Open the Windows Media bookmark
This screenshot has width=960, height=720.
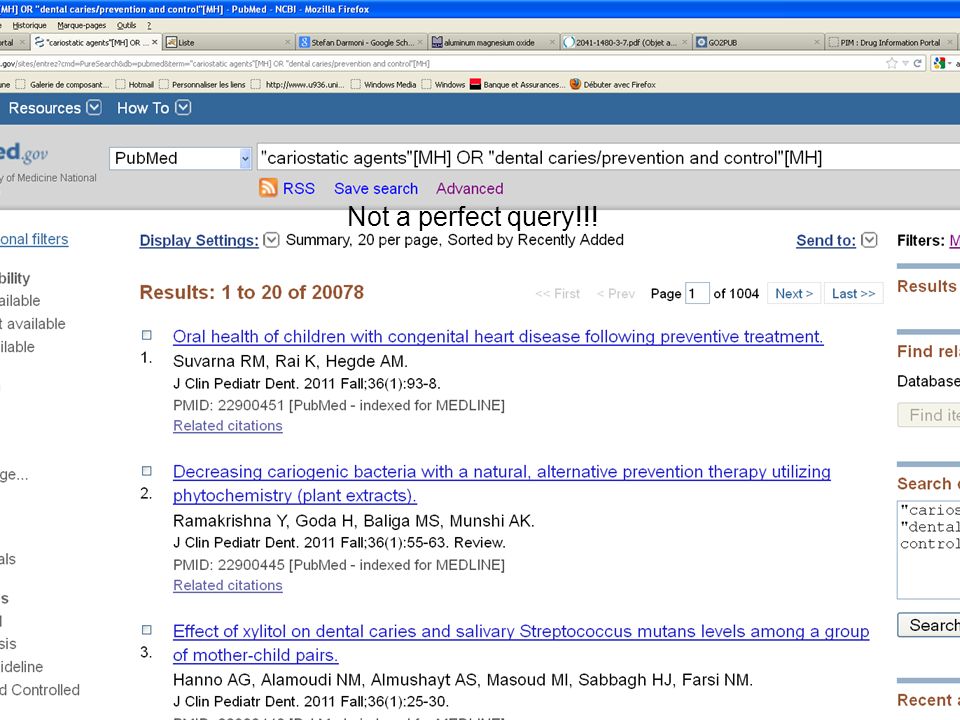(x=383, y=84)
